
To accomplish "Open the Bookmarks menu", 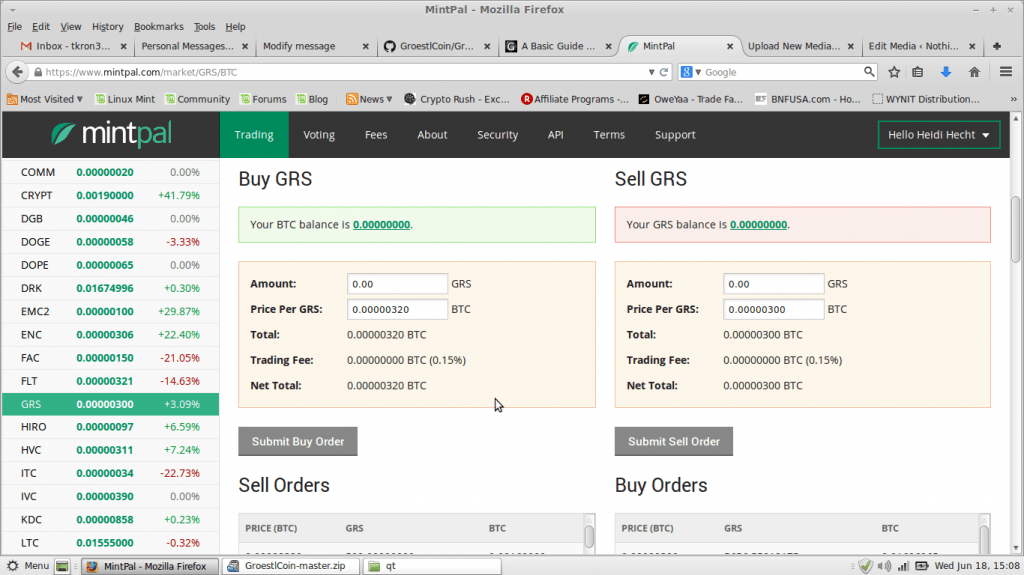I will click(159, 27).
